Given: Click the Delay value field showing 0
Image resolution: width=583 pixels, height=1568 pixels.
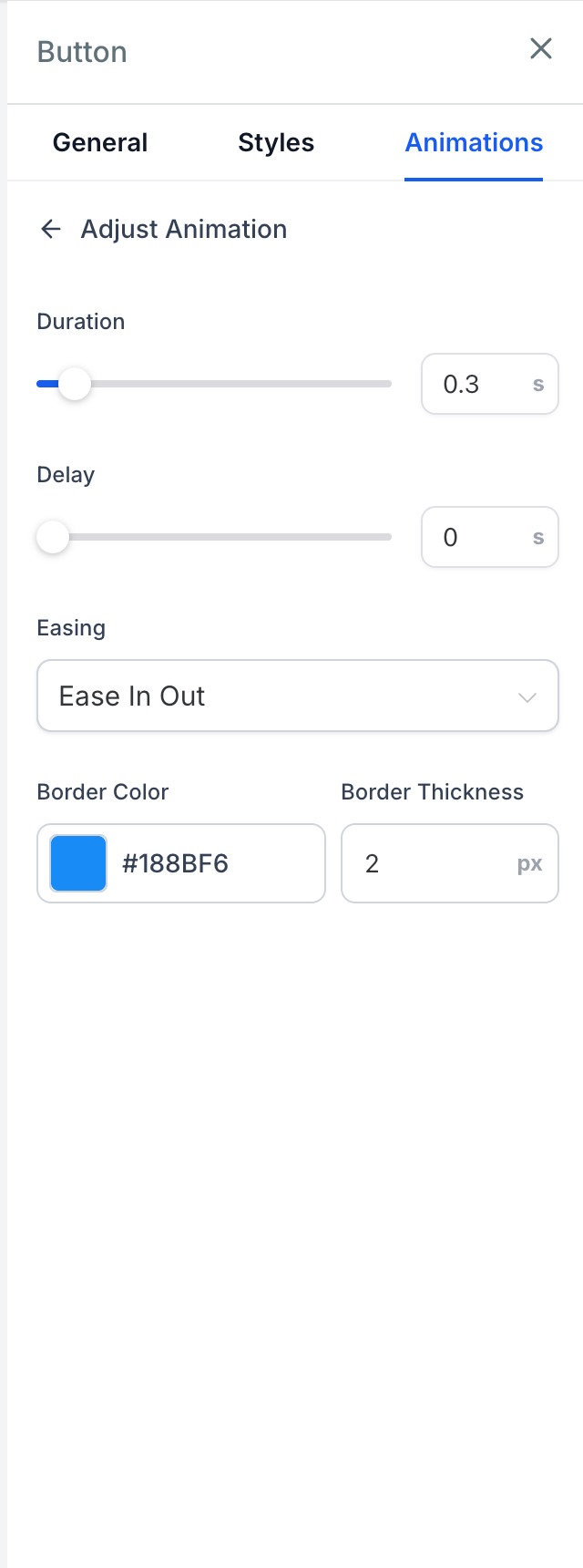Looking at the screenshot, I should 490,537.
